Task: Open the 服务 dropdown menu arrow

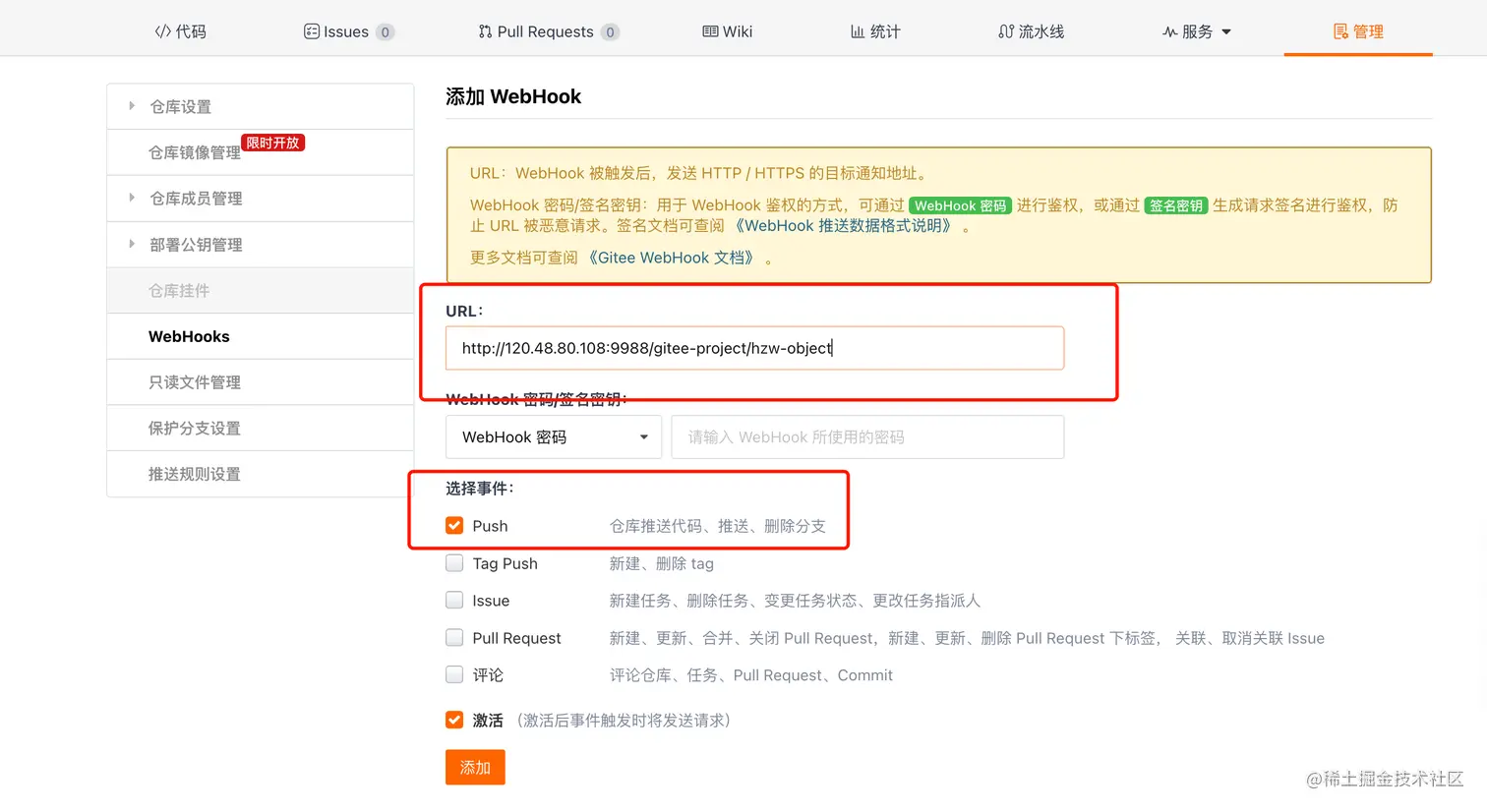Action: [x=1226, y=32]
